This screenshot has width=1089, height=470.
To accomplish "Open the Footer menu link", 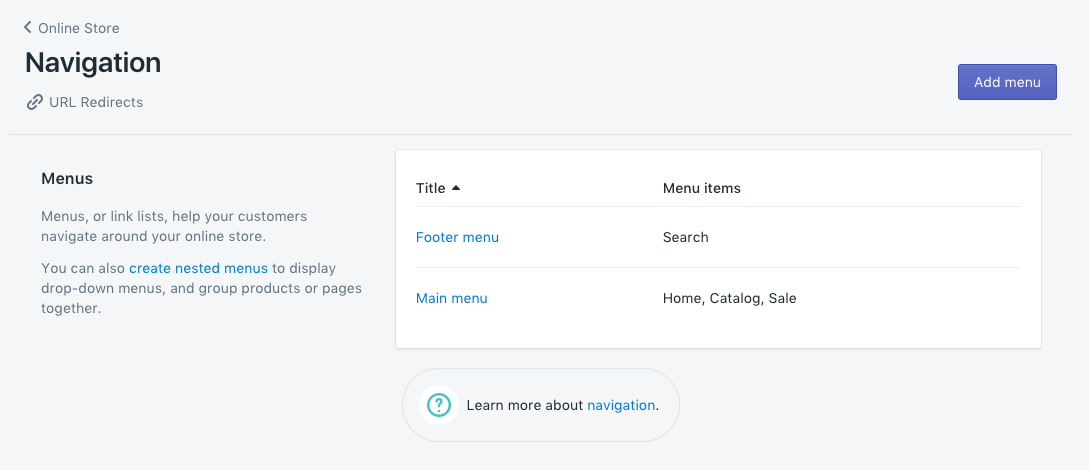I will [x=457, y=237].
